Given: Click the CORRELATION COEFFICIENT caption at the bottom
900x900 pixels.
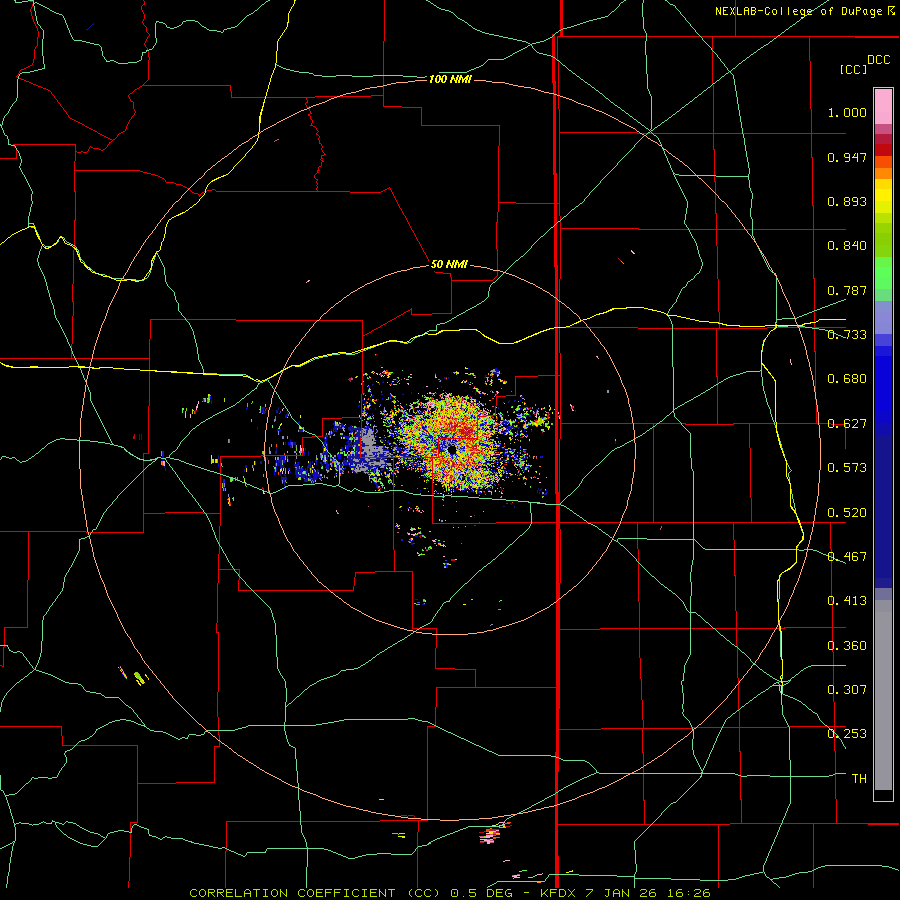Looking at the screenshot, I should [450, 893].
